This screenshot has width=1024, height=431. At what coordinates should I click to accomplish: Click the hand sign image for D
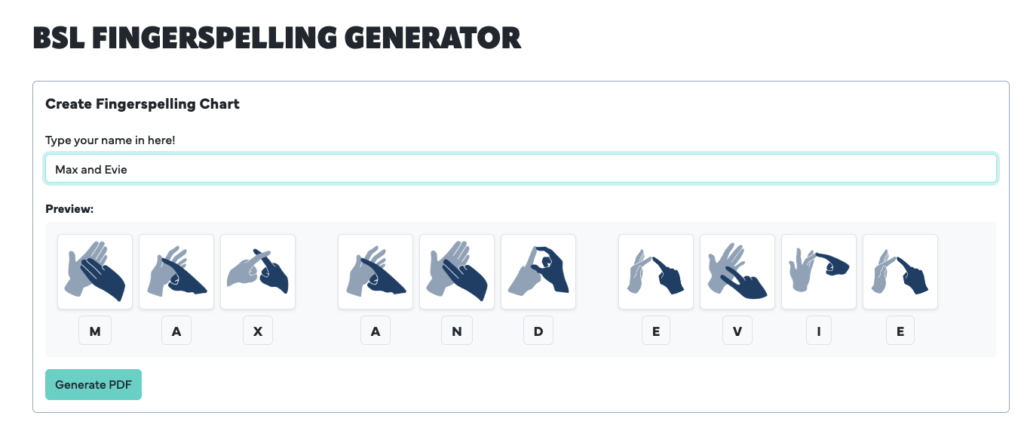tap(538, 272)
